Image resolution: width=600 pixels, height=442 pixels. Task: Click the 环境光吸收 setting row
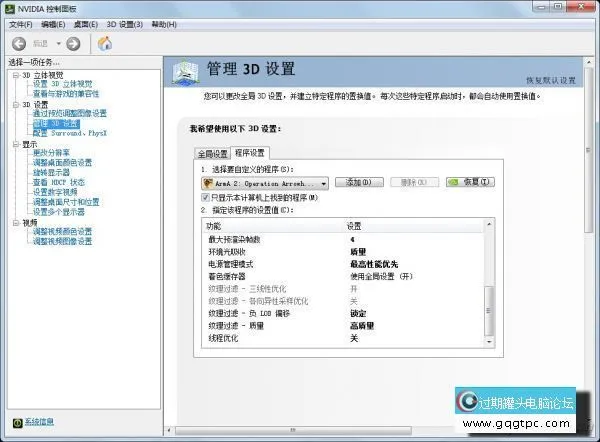pos(343,252)
